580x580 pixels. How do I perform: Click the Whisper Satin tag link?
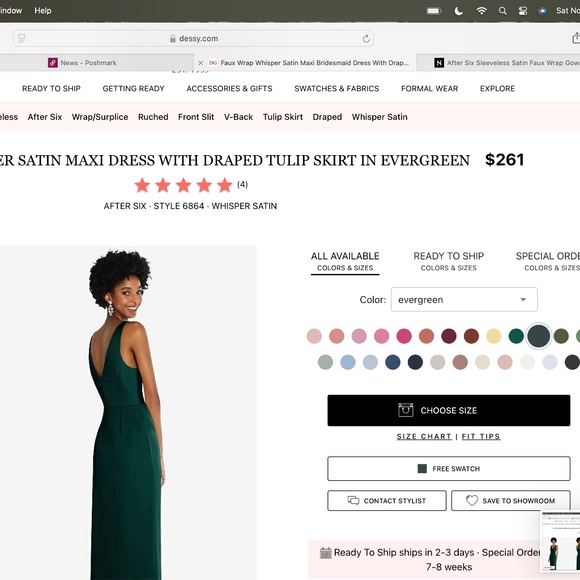coord(380,117)
